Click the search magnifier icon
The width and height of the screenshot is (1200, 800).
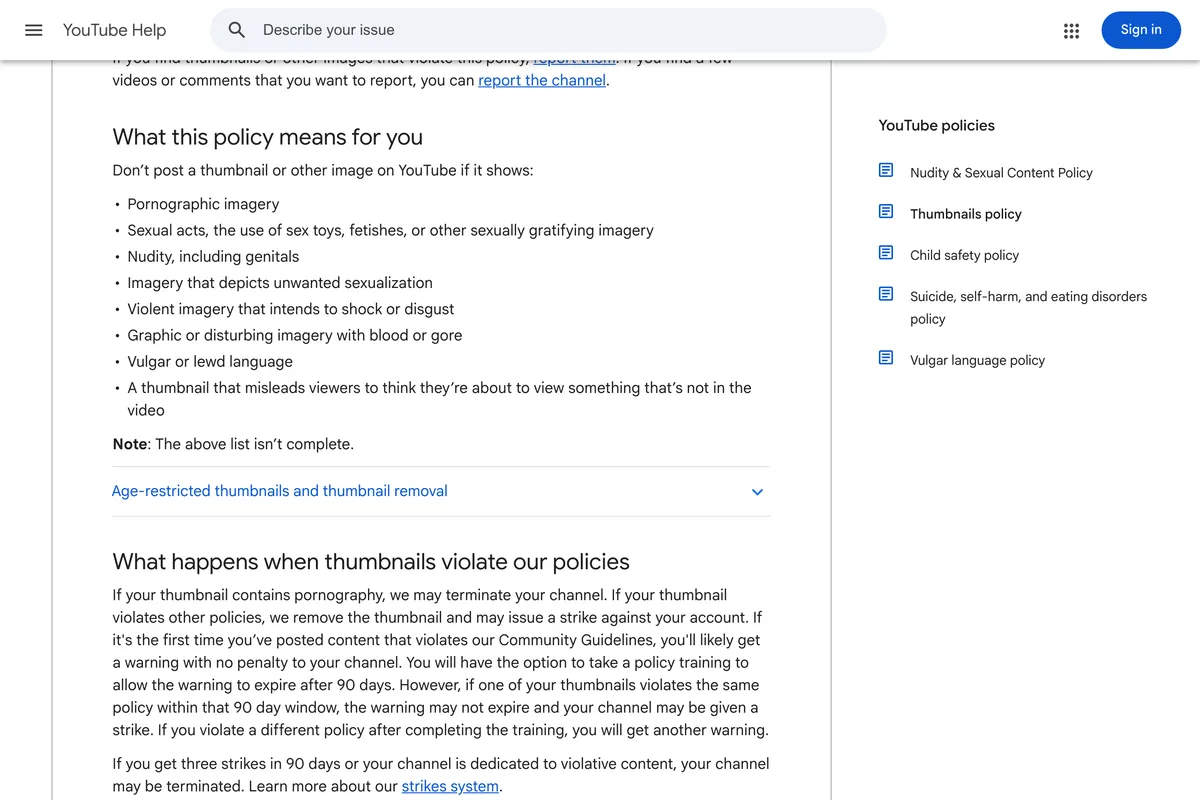237,30
